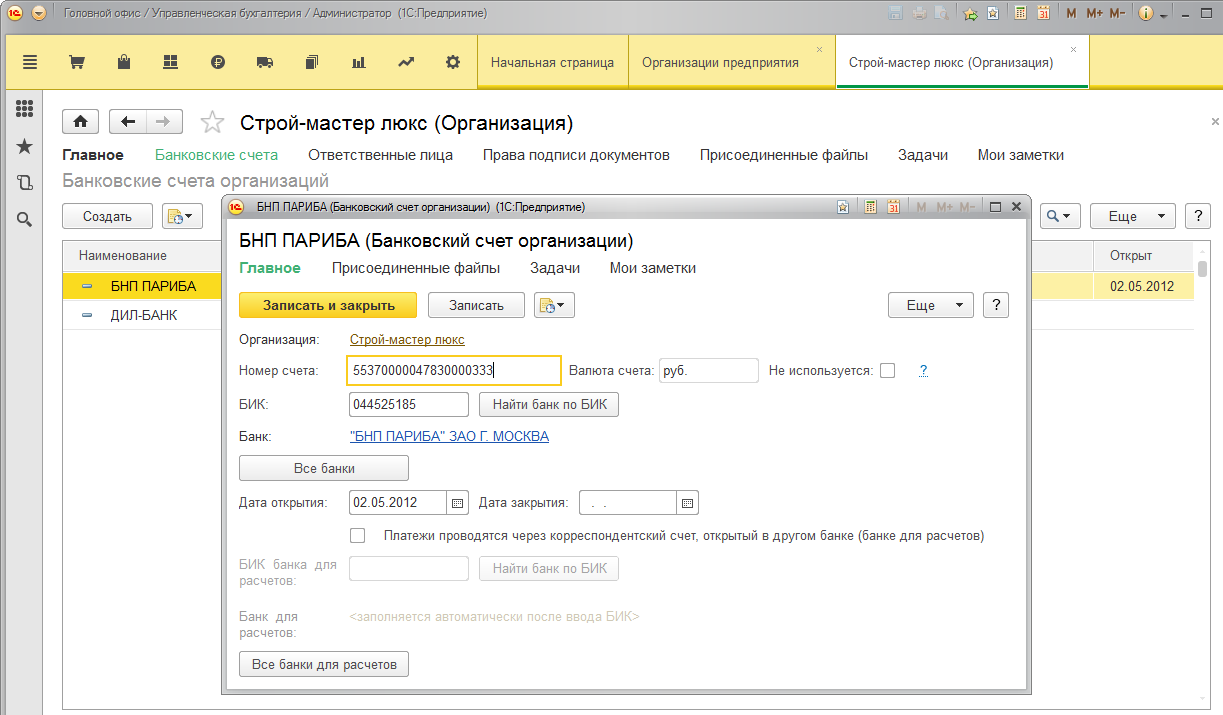Add dialog to favorites via title bar star icon
Image resolution: width=1223 pixels, height=715 pixels.
(844, 207)
